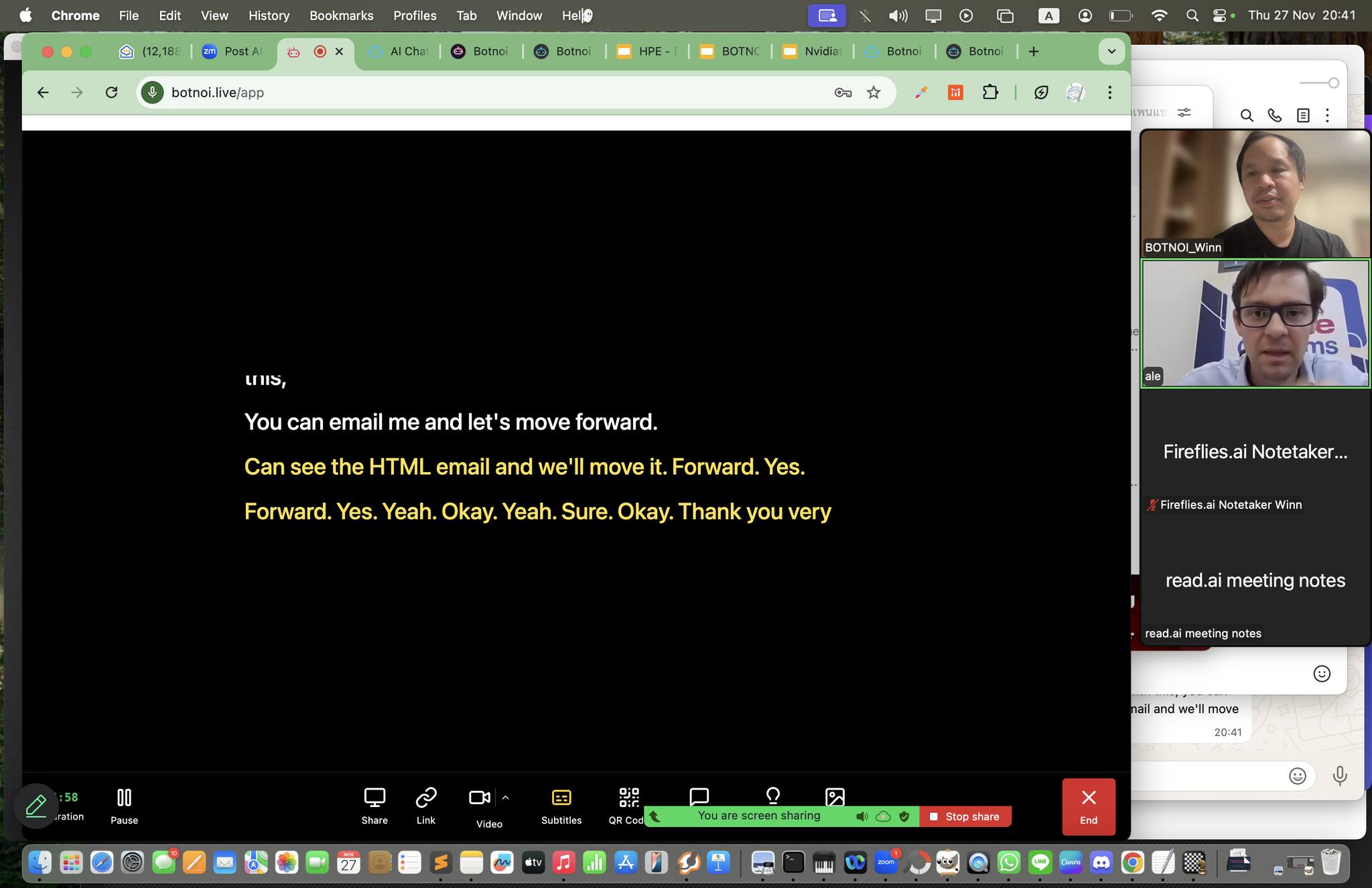Open Discord from the Dock
The image size is (1372, 888).
1101,863
